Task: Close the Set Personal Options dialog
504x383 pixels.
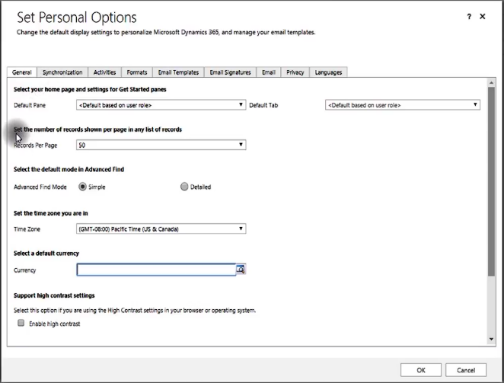Action: [x=482, y=16]
